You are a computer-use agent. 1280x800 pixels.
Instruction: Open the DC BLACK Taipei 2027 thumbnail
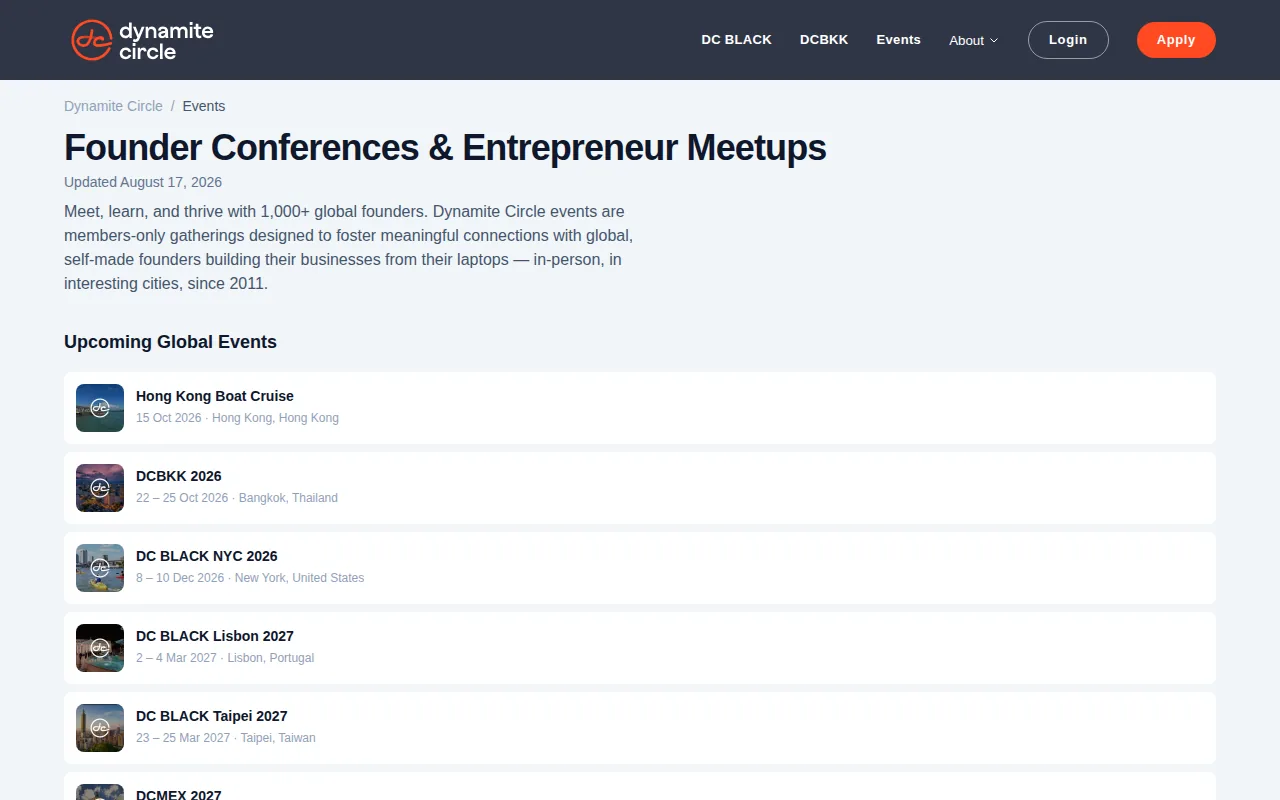[100, 728]
